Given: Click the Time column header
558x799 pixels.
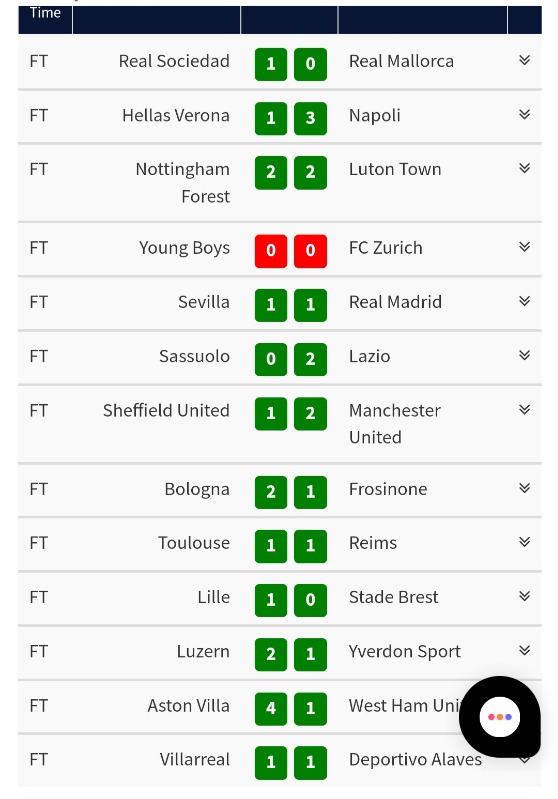Looking at the screenshot, I should click(45, 14).
